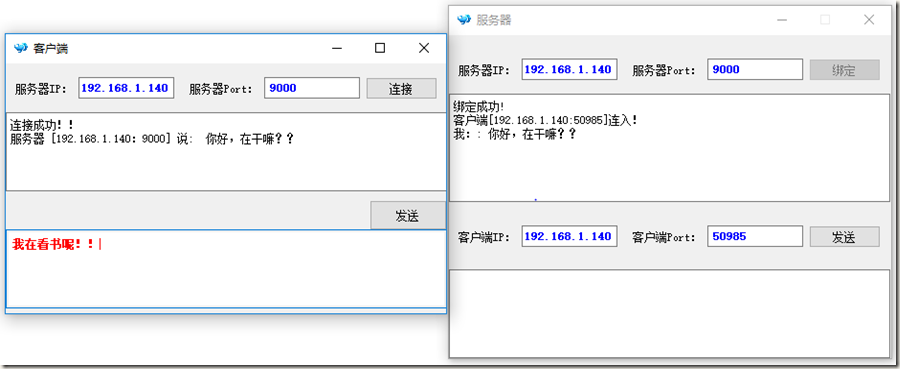Screen dimensions: 900x369
Task: Focus the 服务器Port field in server window
Action: click(x=755, y=69)
